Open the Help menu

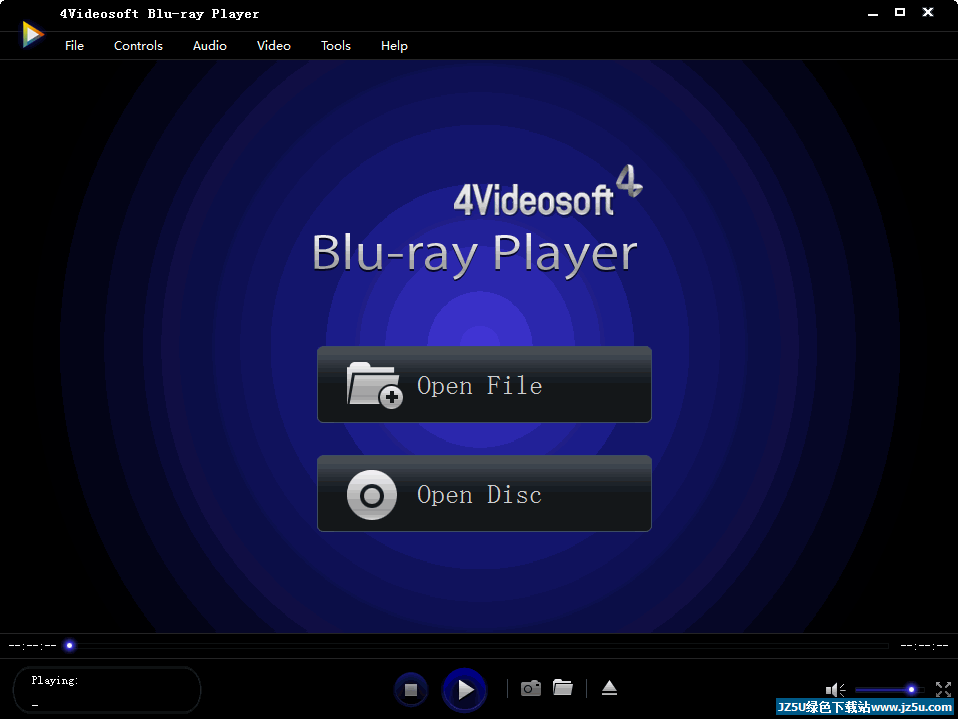[x=394, y=46]
